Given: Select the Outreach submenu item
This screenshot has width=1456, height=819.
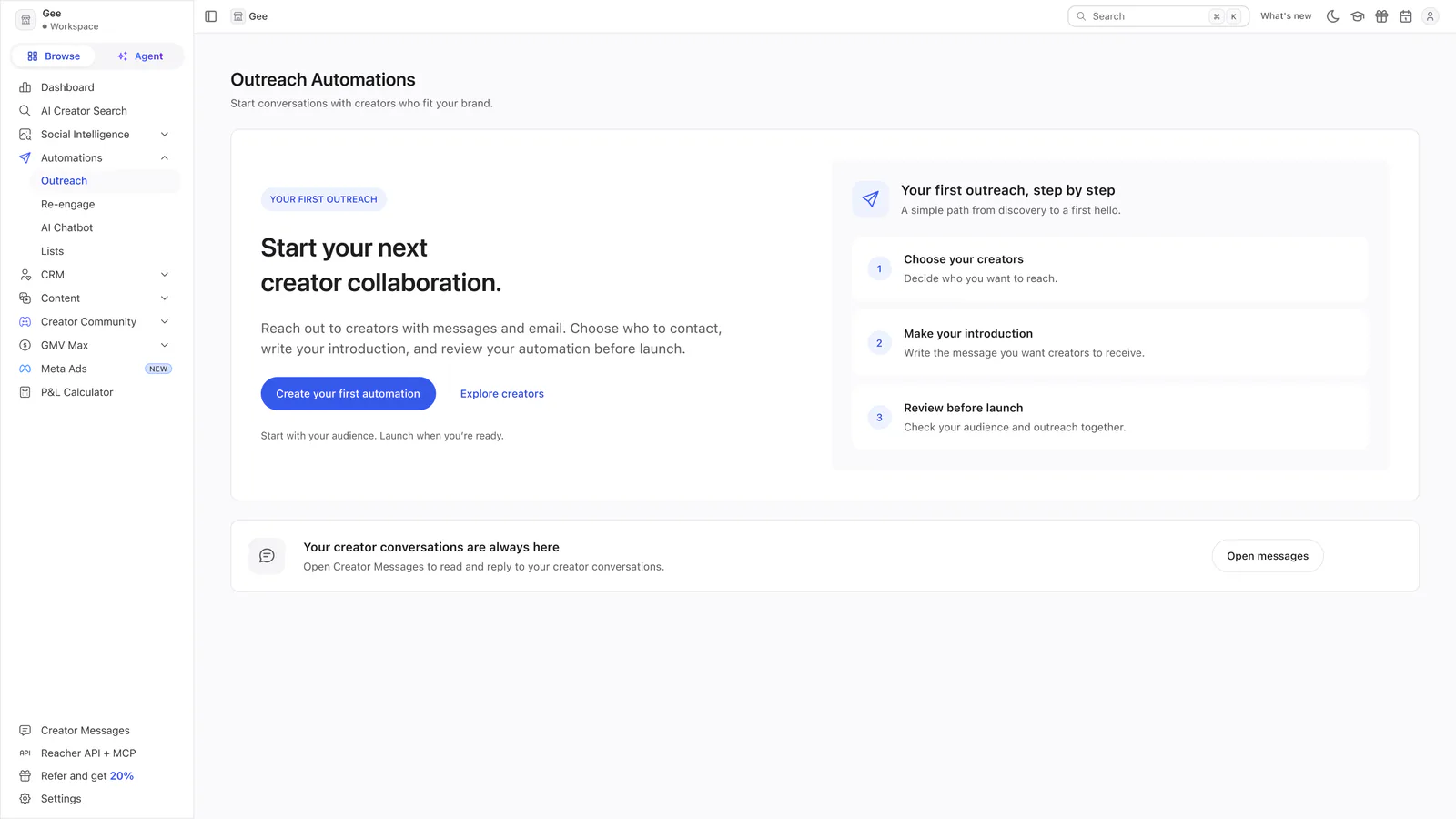Looking at the screenshot, I should tap(105, 181).
